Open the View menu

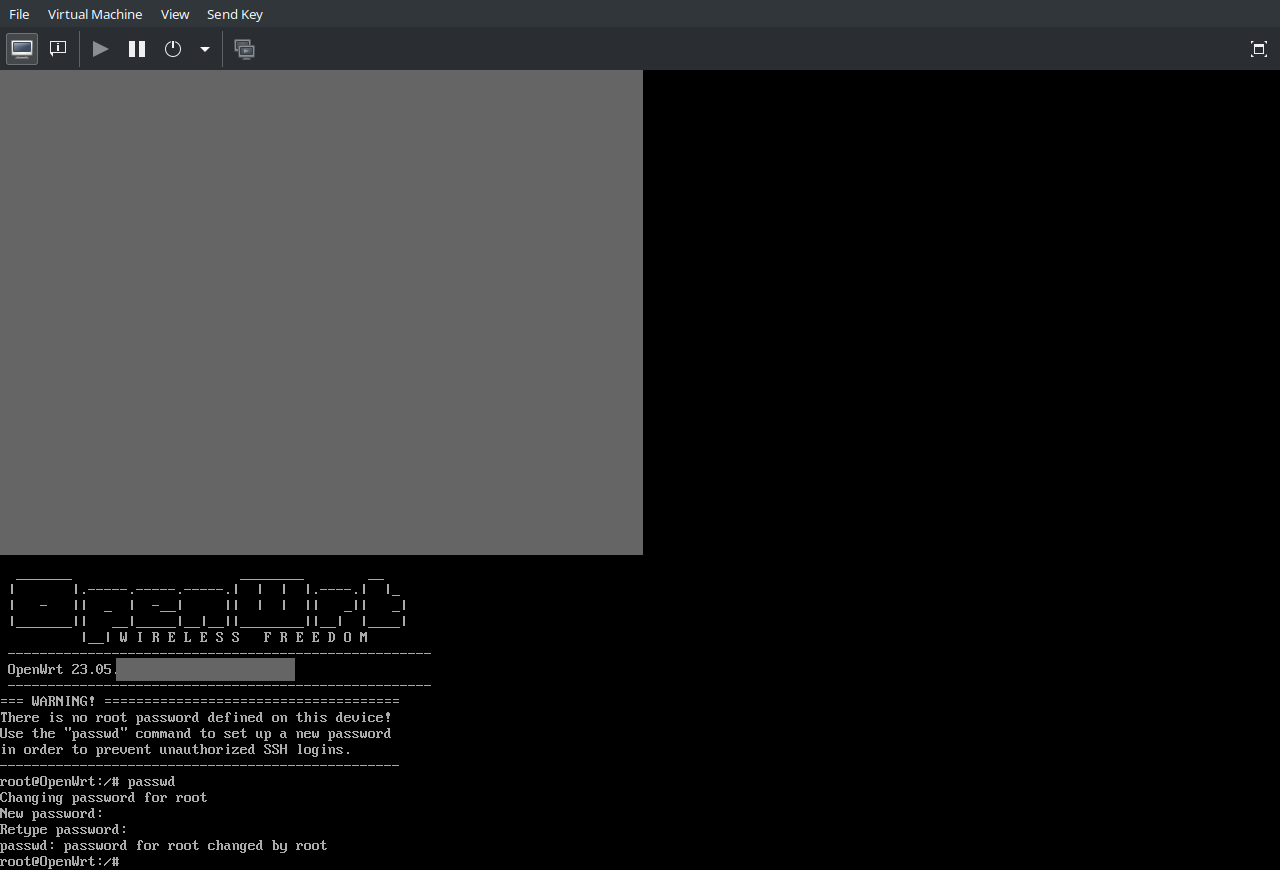pyautogui.click(x=175, y=14)
